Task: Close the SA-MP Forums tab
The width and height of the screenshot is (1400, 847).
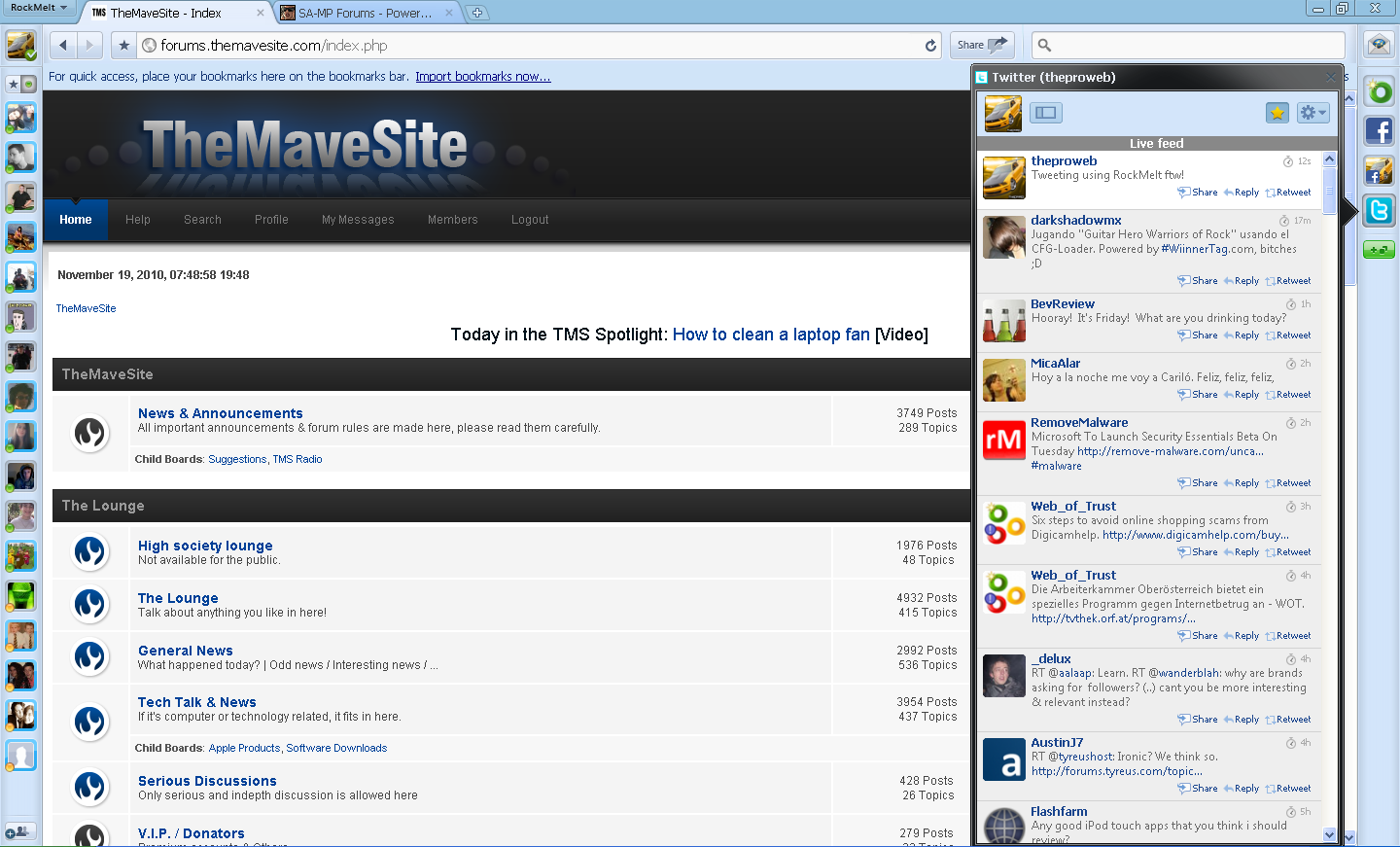Action: pos(449,13)
